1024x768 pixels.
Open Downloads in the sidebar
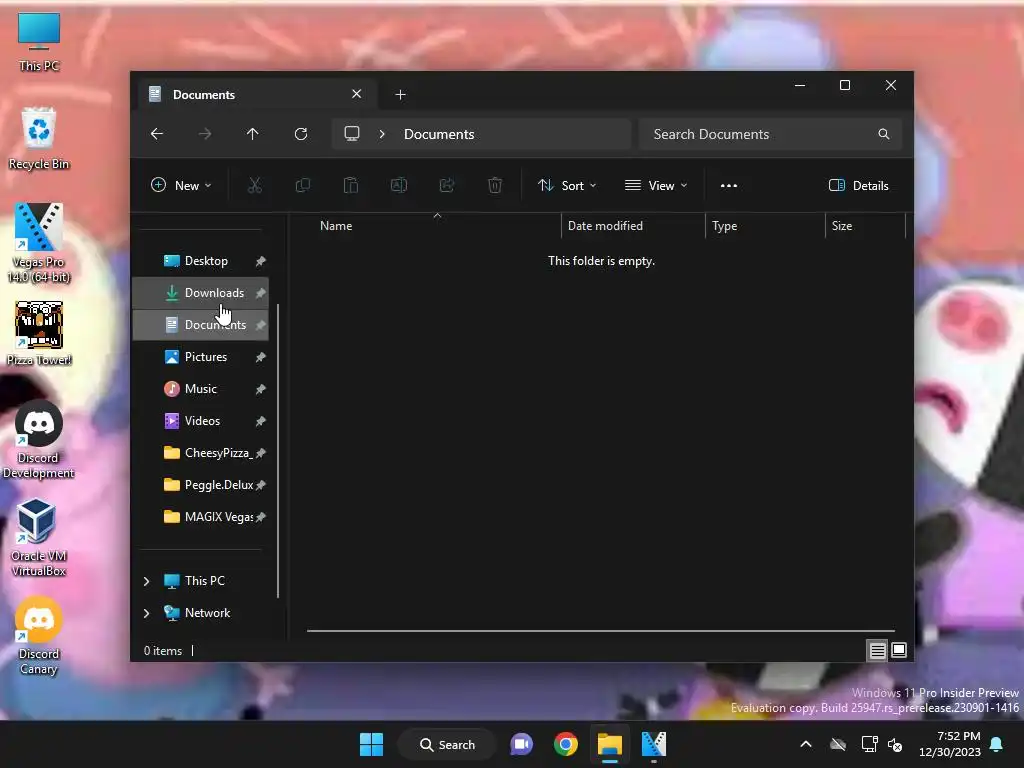pyautogui.click(x=200, y=293)
